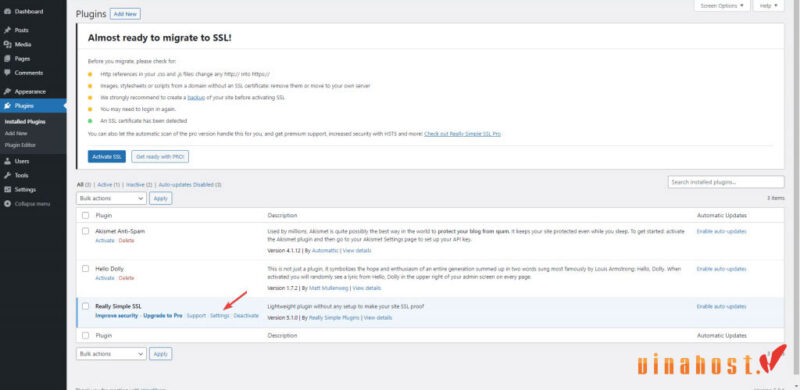Viewport: 800px width, 390px height.
Task: Open the bottom Bulk actions dropdown
Action: coord(111,354)
